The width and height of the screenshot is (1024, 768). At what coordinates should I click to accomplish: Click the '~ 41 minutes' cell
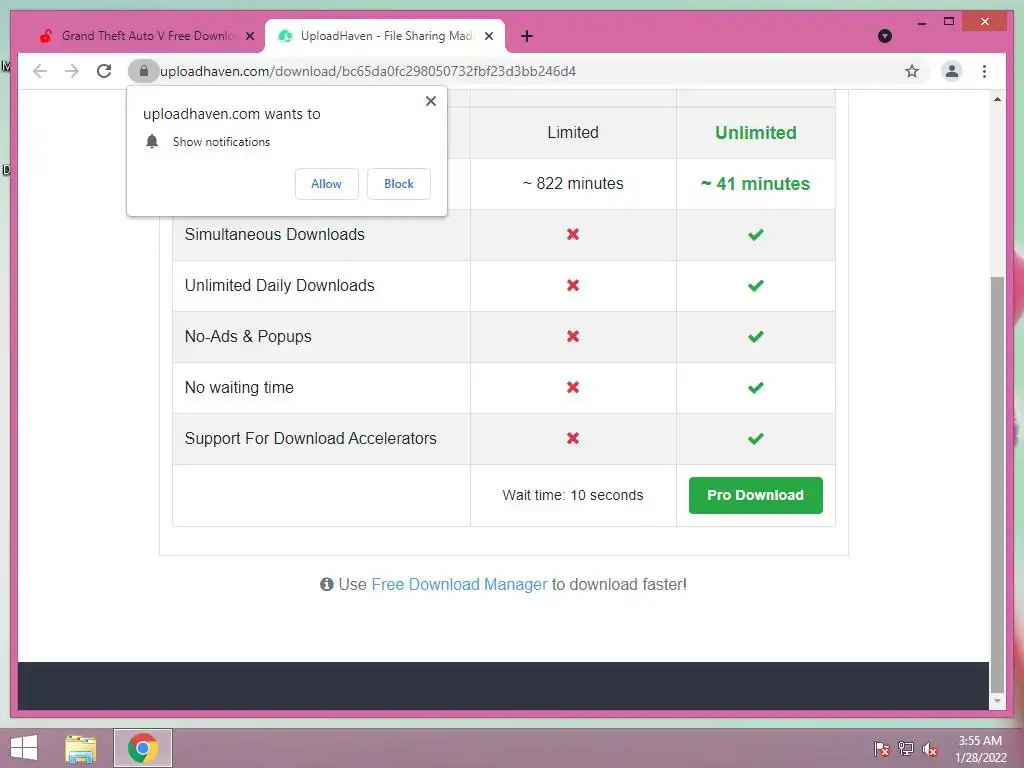756,184
